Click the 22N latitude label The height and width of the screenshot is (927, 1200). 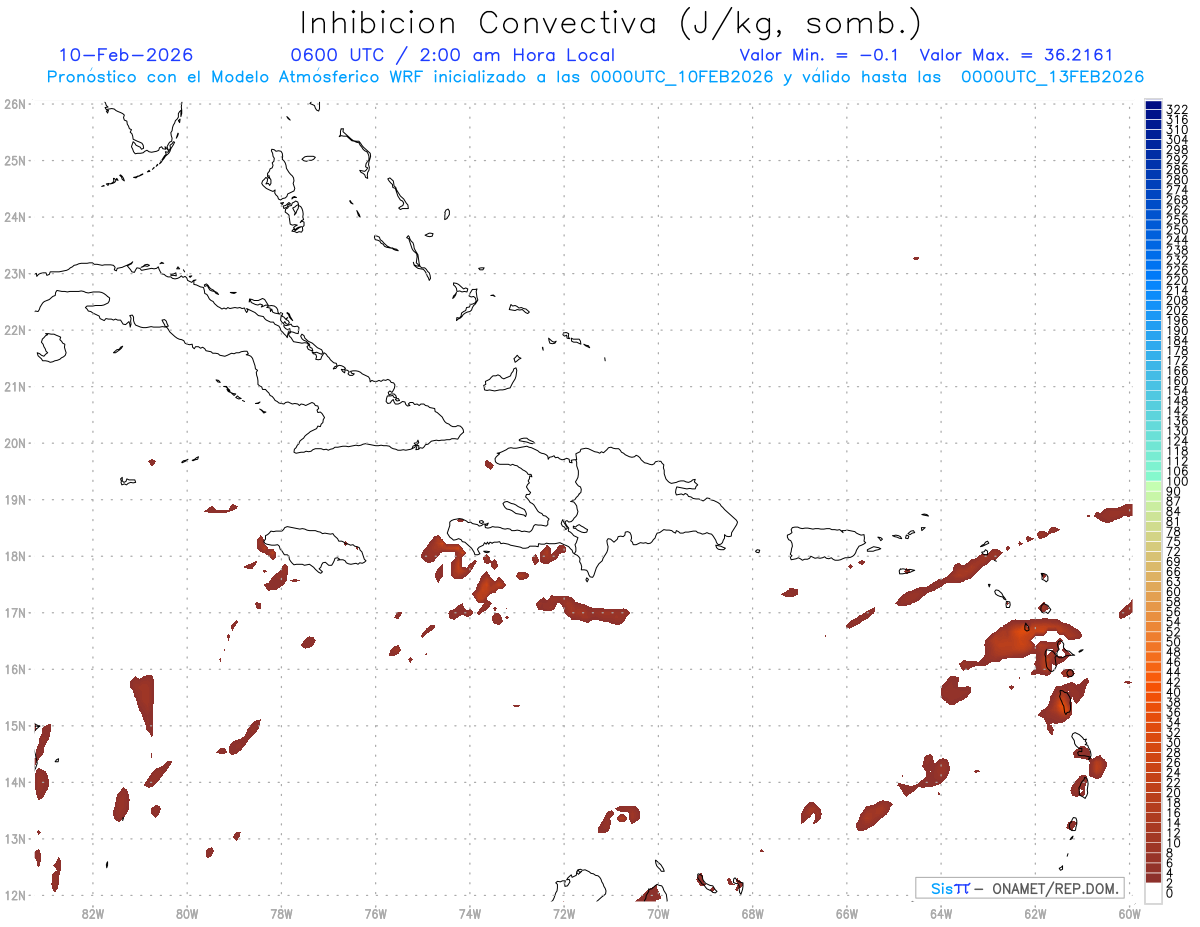point(15,330)
